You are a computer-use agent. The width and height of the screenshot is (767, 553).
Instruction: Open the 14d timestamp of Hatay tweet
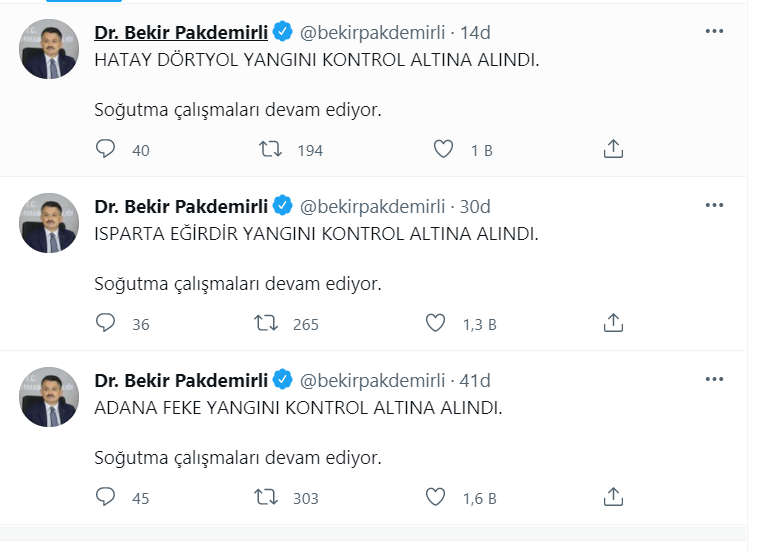475,33
